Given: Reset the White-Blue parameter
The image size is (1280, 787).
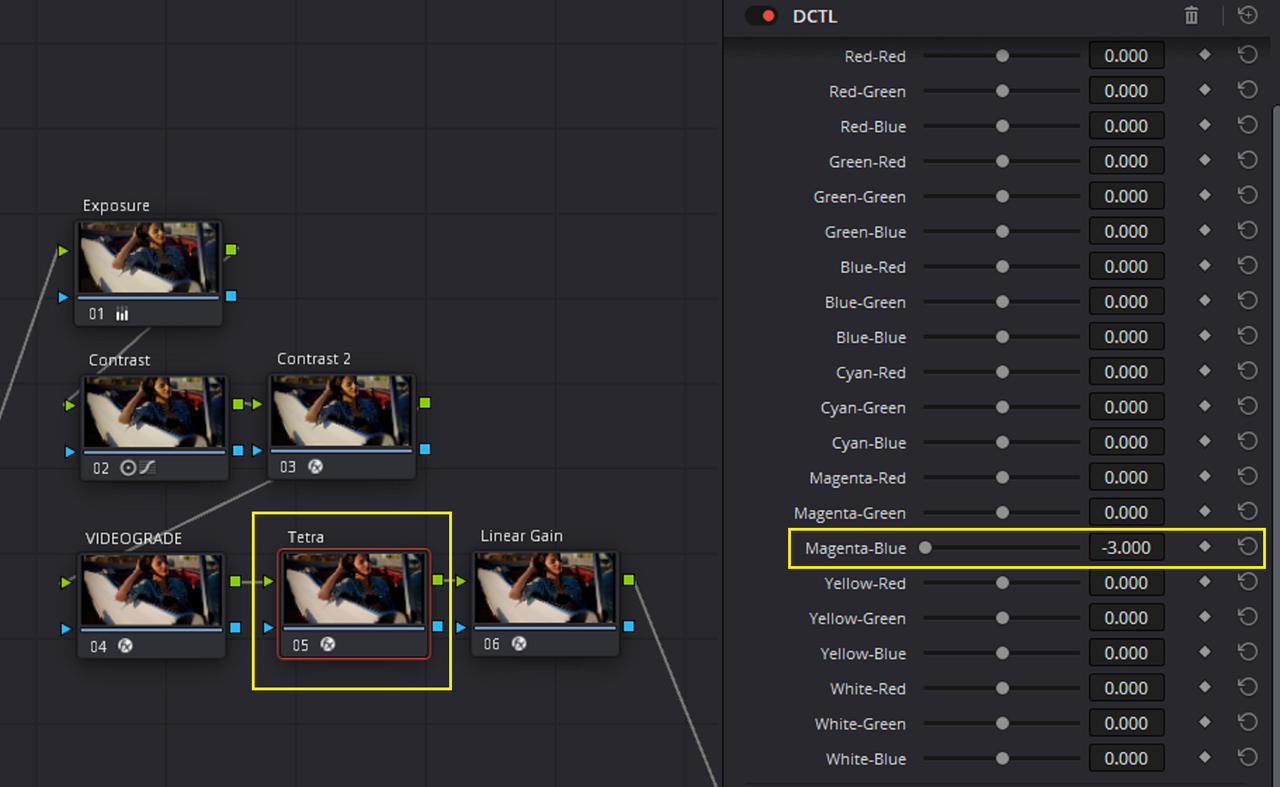Looking at the screenshot, I should point(1248,758).
